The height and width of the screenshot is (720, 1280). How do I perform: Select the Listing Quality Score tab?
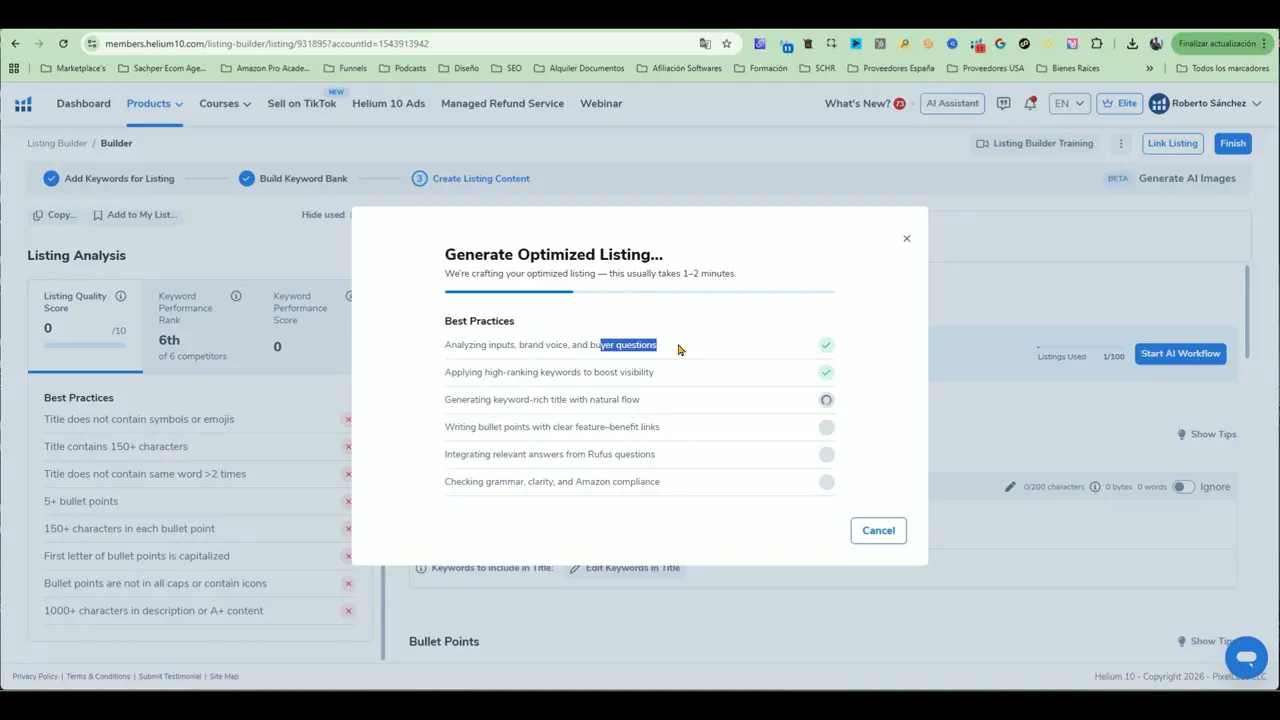click(x=85, y=325)
